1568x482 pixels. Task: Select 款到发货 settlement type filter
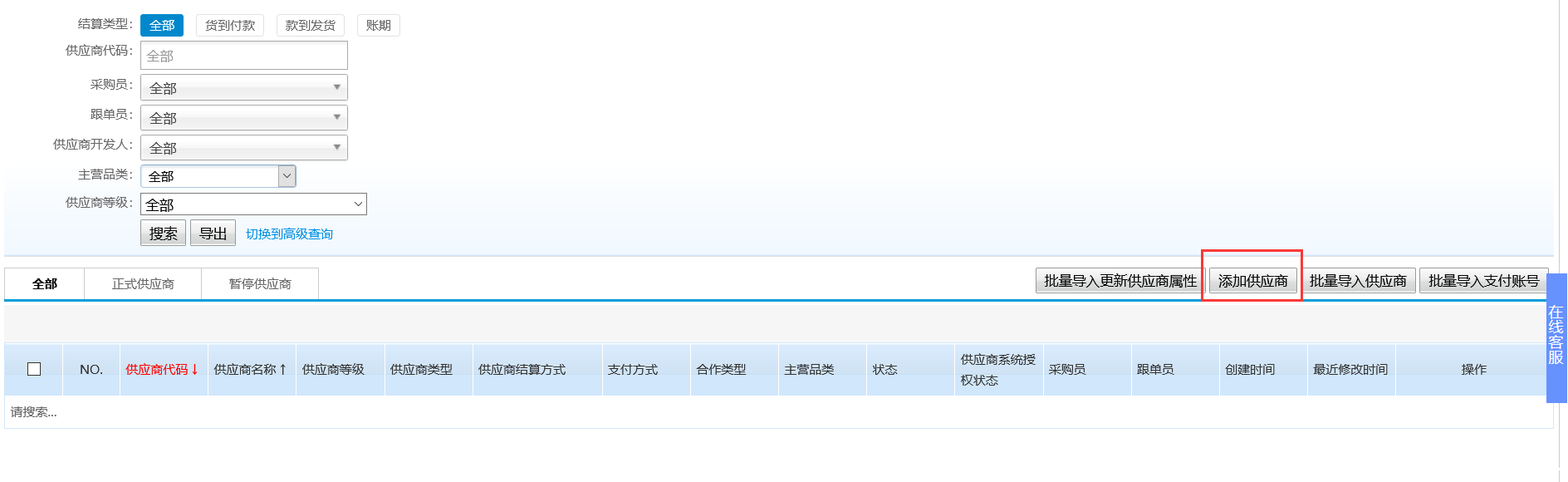coord(310,26)
